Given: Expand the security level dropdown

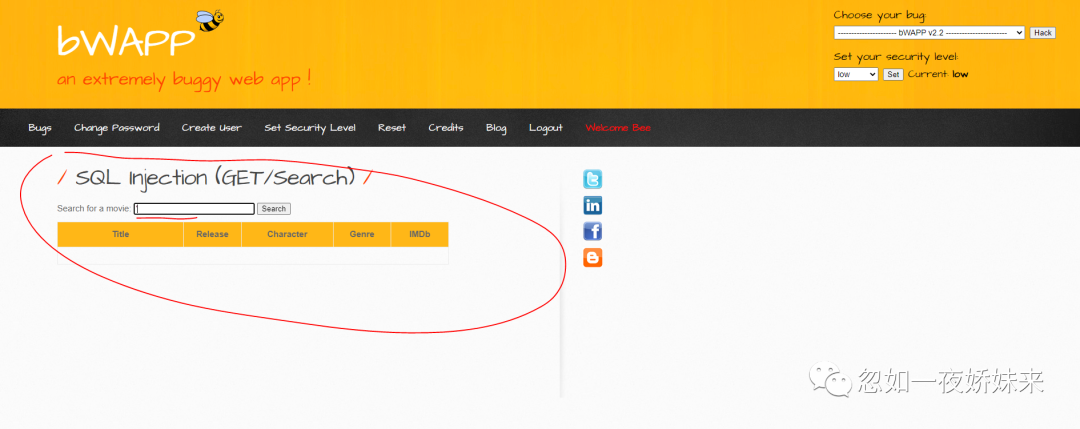Looking at the screenshot, I should click(x=855, y=74).
